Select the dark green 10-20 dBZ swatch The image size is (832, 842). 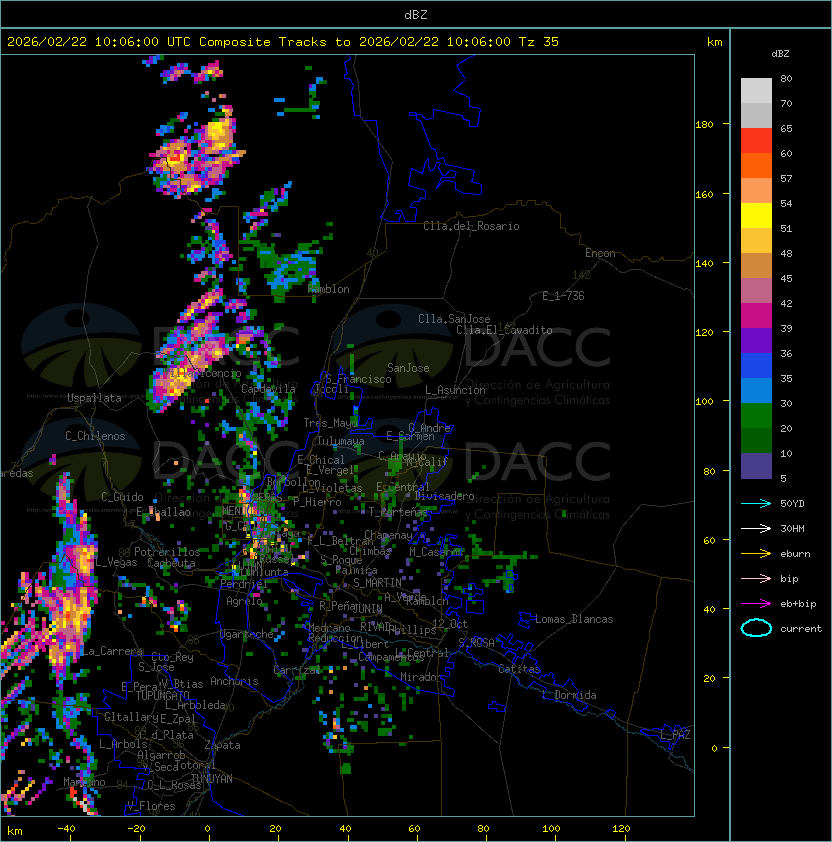(x=756, y=441)
